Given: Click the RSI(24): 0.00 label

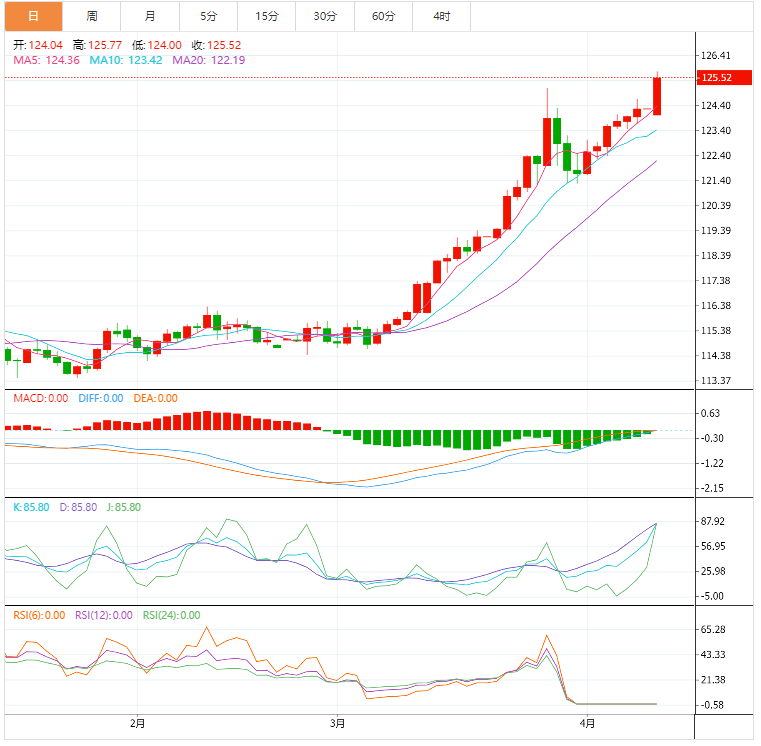Looking at the screenshot, I should 171,615.
